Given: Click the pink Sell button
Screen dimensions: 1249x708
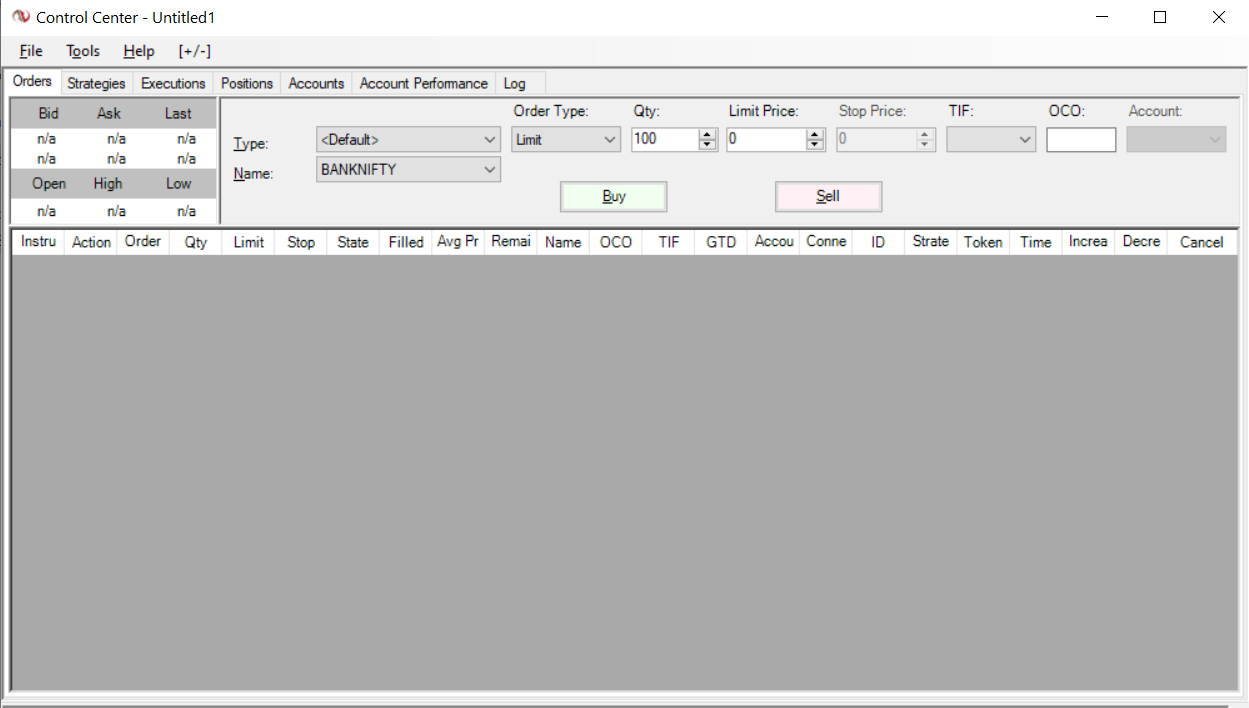Looking at the screenshot, I should [828, 197].
